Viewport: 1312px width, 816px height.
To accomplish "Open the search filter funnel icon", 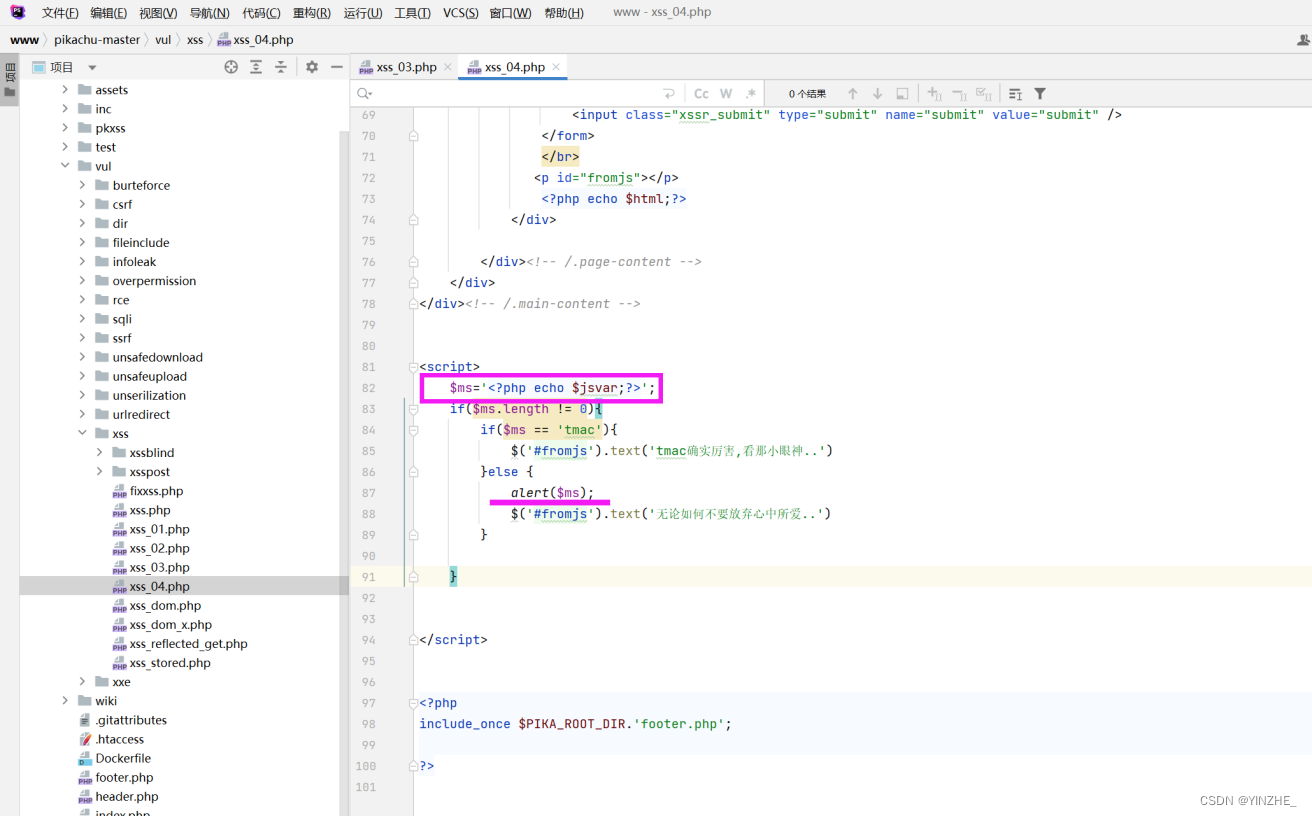I will (x=1040, y=93).
